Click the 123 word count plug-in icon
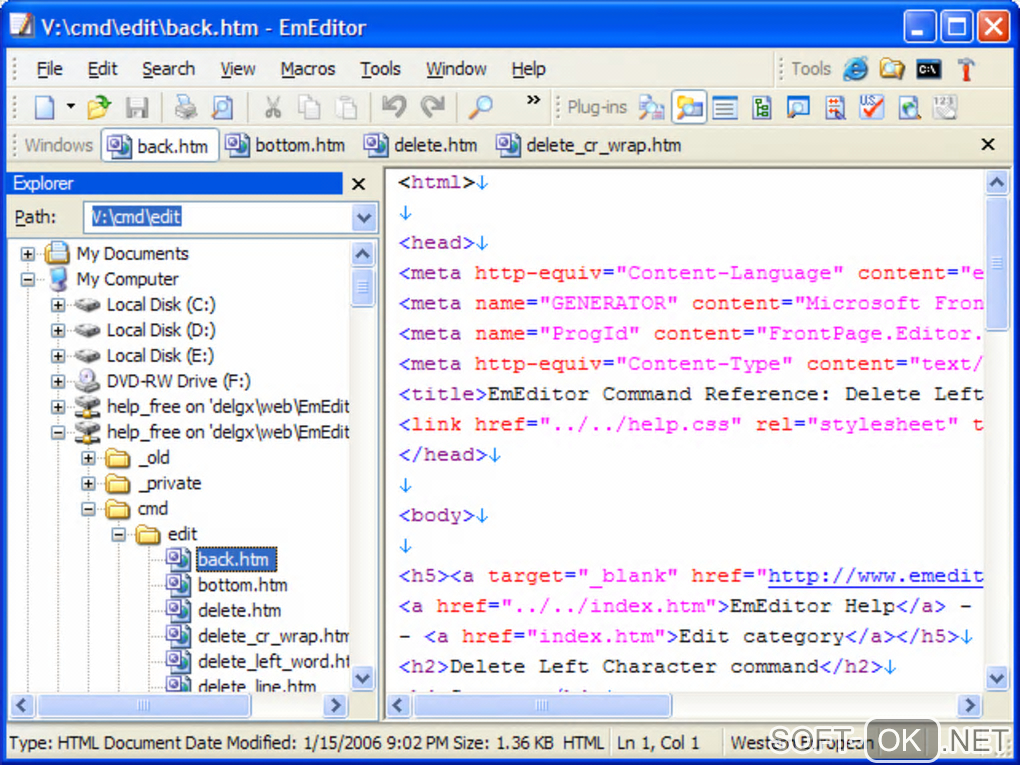The width and height of the screenshot is (1020, 765). (x=945, y=107)
